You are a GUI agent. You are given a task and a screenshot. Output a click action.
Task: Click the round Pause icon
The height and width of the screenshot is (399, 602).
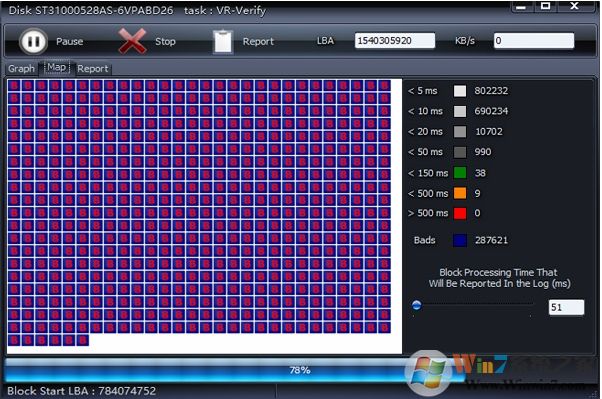point(33,41)
